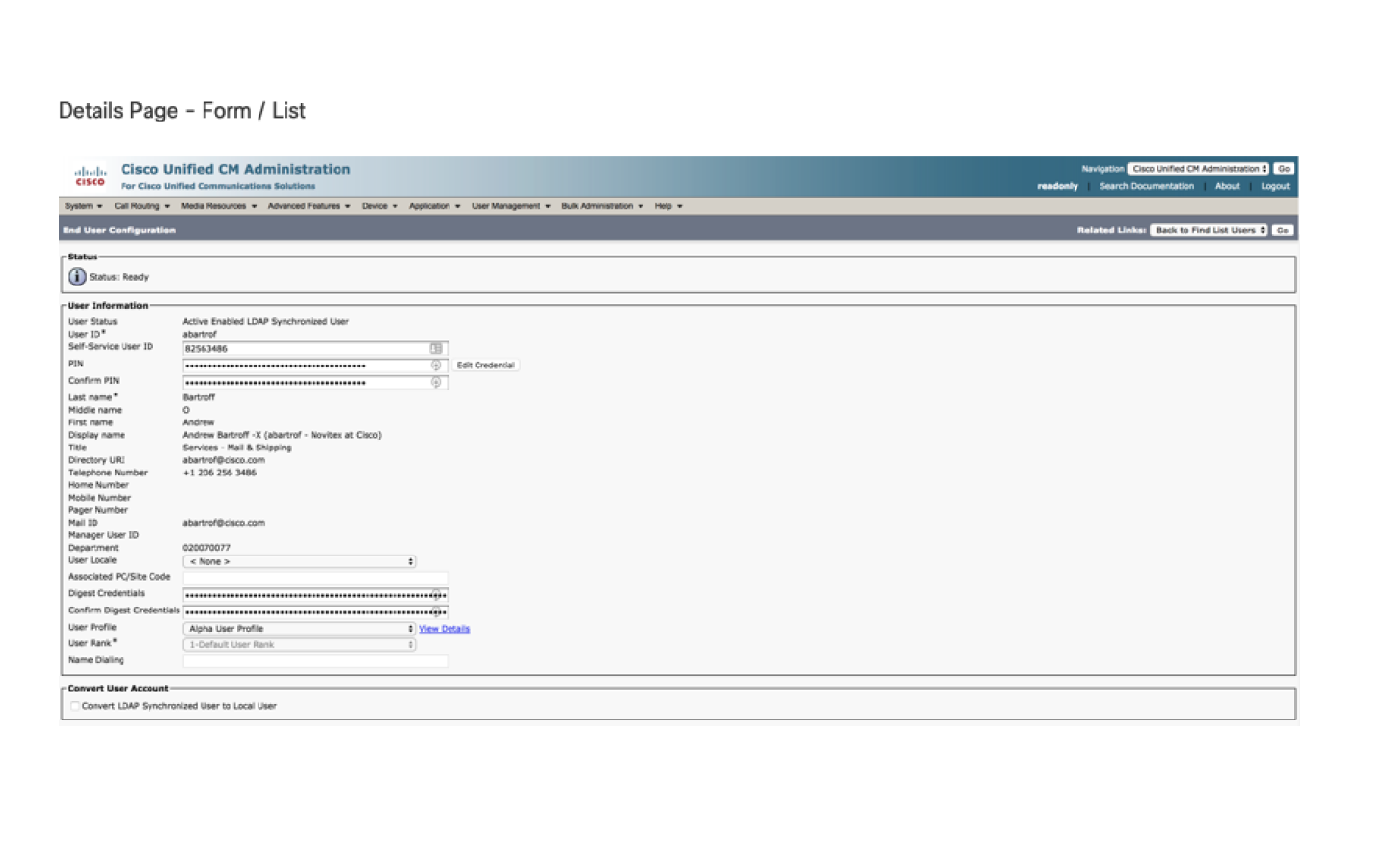This screenshot has height=868, width=1389.
Task: Click telephone number +1 206 256 3486
Action: coord(220,473)
